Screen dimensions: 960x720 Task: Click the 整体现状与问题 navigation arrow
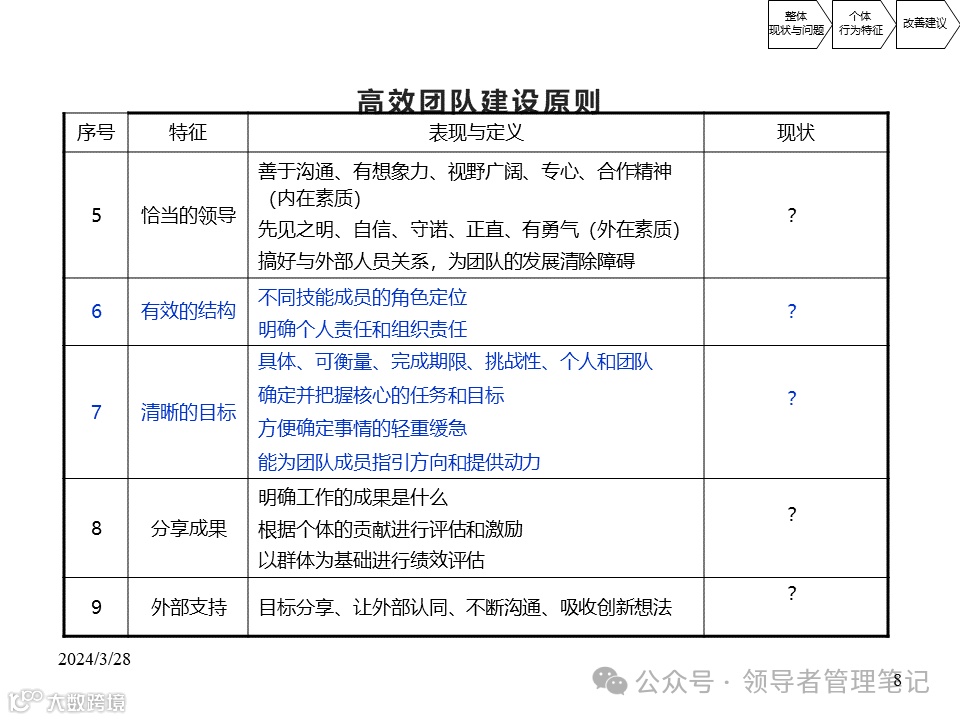[798, 24]
